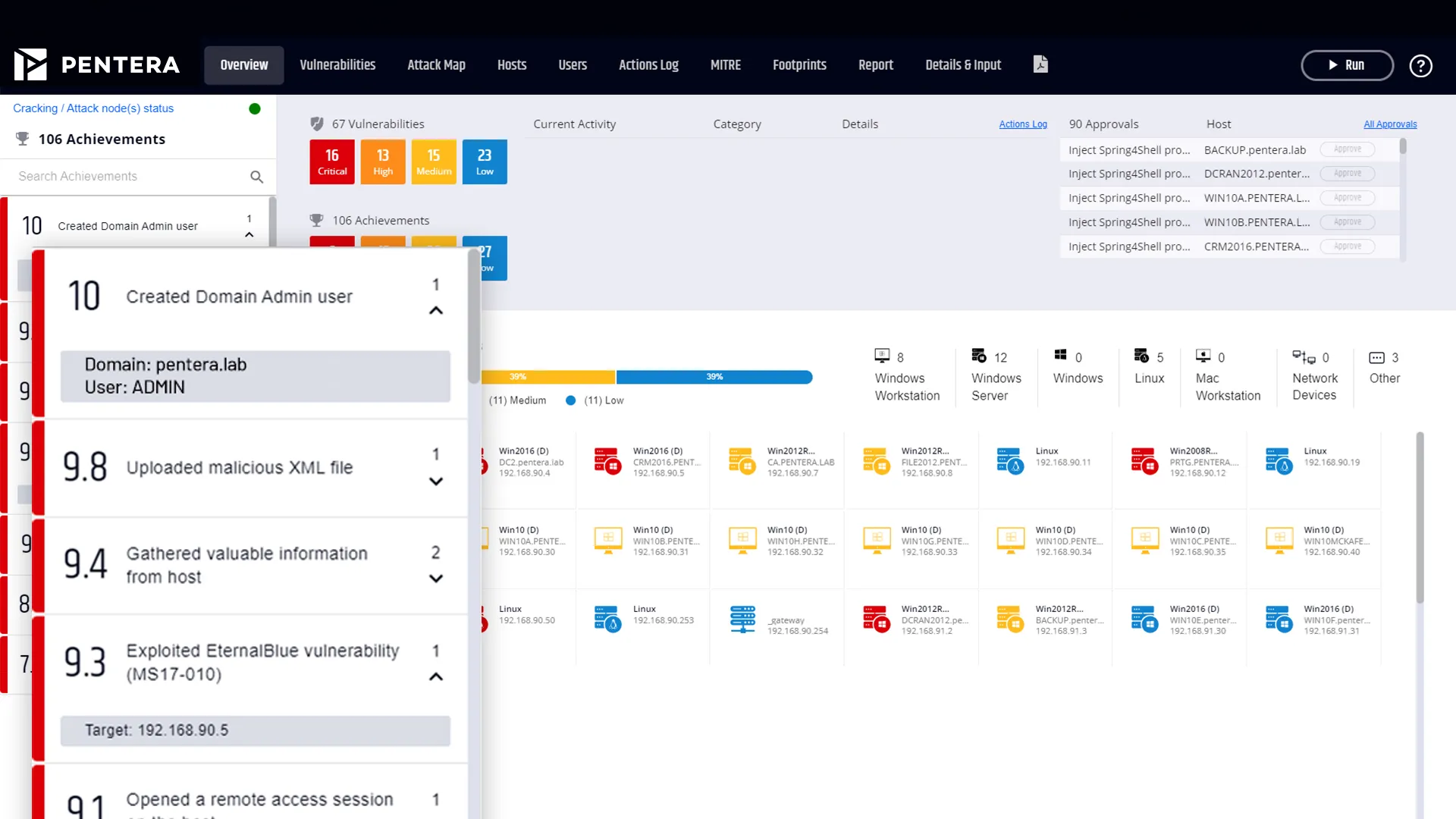Expand the Gathered valuable information achievement
Image resolution: width=1456 pixels, height=819 pixels.
pyautogui.click(x=436, y=579)
